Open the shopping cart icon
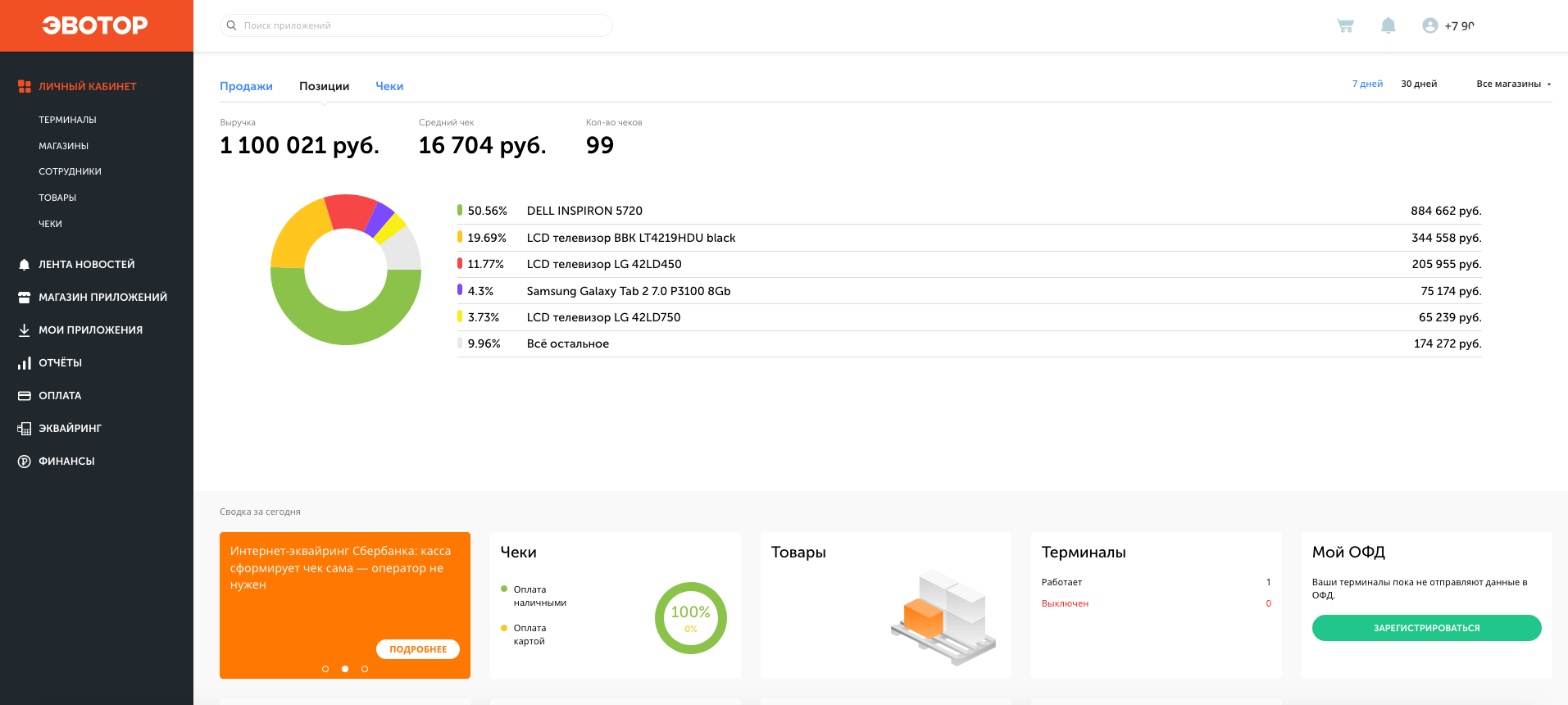 point(1345,25)
